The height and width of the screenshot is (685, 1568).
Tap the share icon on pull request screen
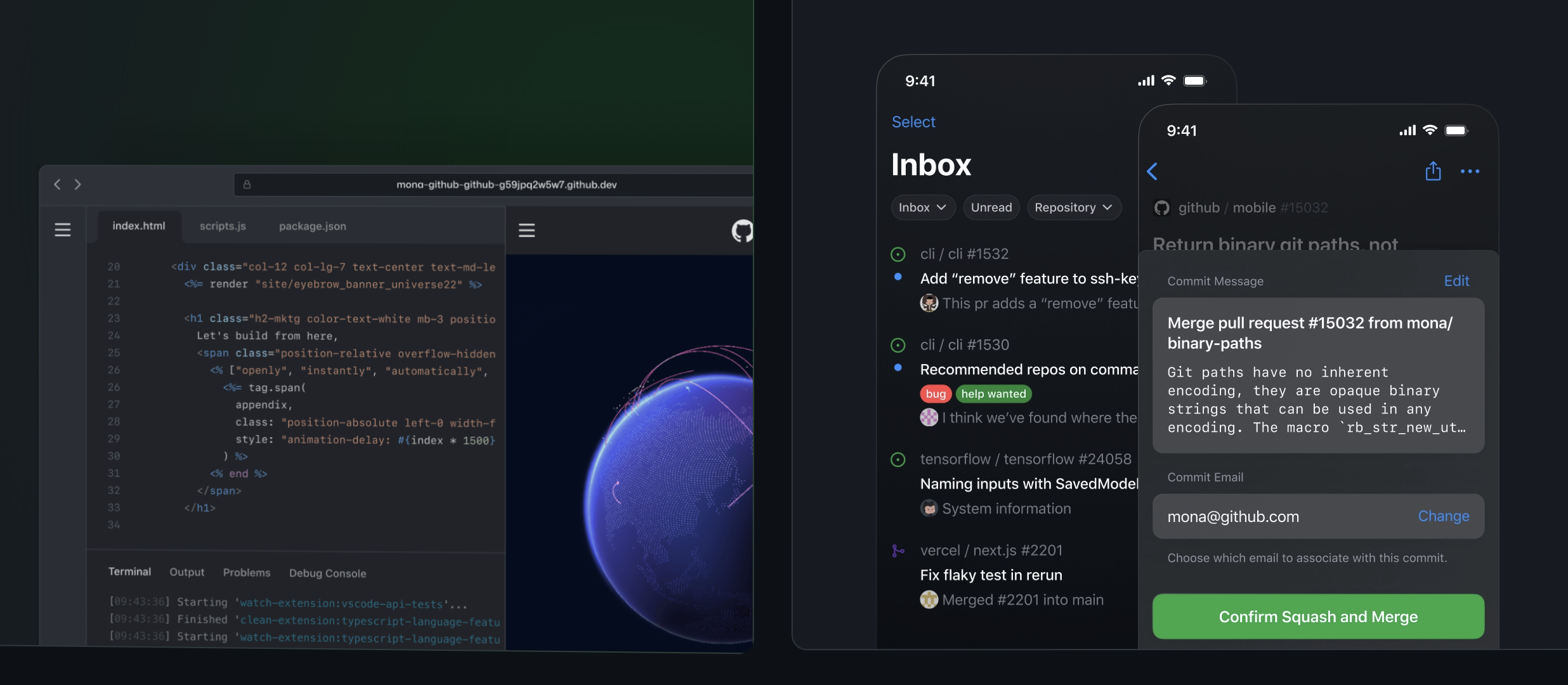1433,171
